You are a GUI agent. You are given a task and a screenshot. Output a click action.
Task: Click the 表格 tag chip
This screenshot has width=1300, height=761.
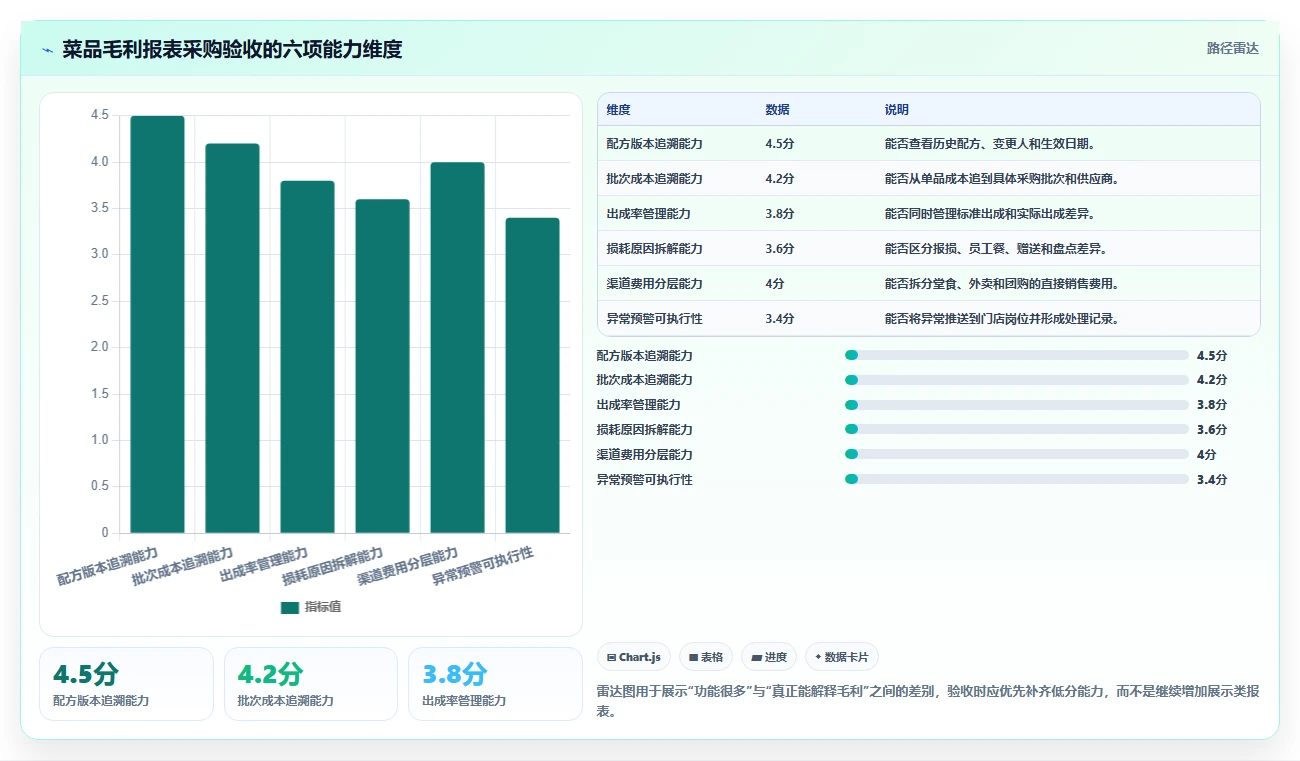pyautogui.click(x=705, y=657)
